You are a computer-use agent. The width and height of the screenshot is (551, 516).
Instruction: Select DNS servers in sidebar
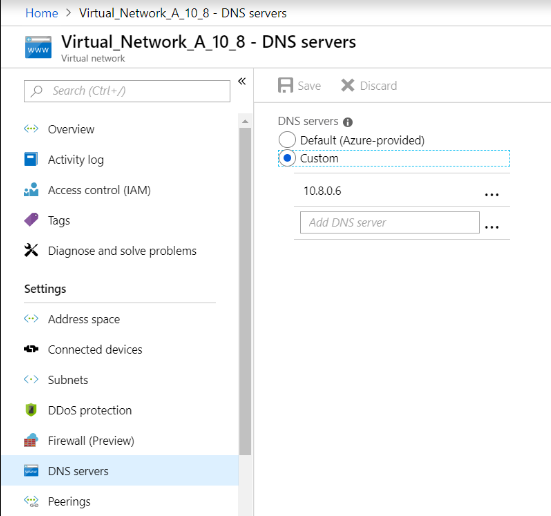pyautogui.click(x=120, y=471)
